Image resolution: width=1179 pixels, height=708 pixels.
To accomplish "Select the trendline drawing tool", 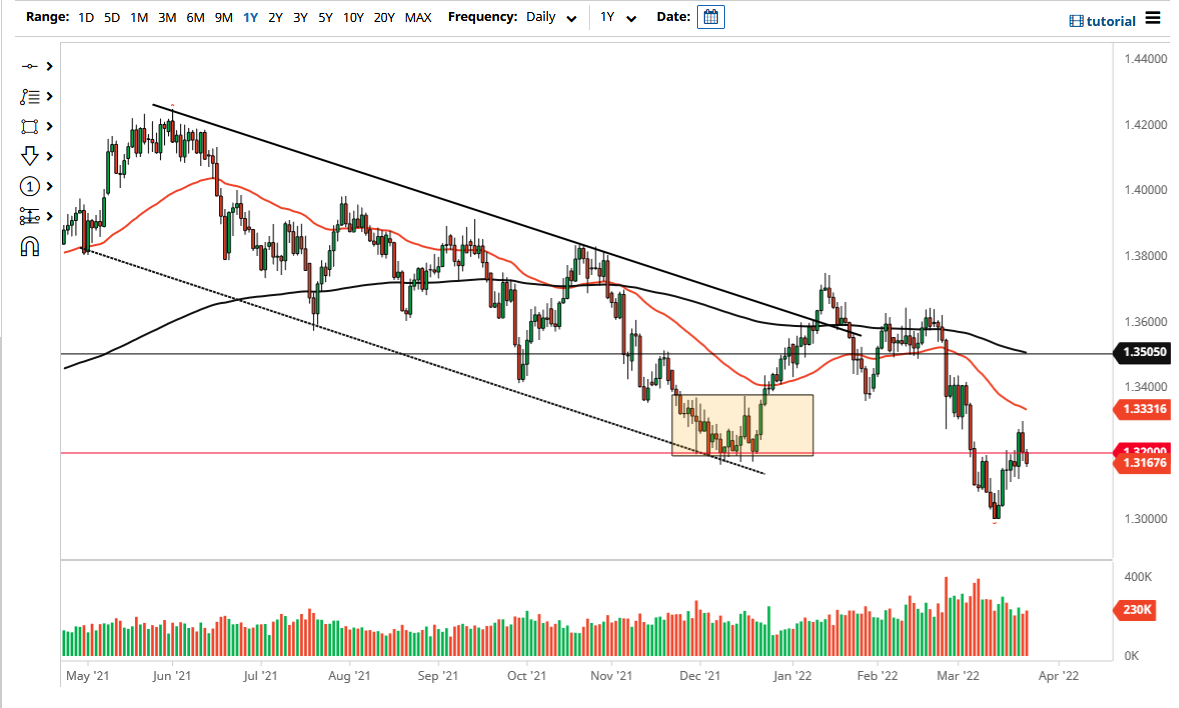I will tap(31, 66).
